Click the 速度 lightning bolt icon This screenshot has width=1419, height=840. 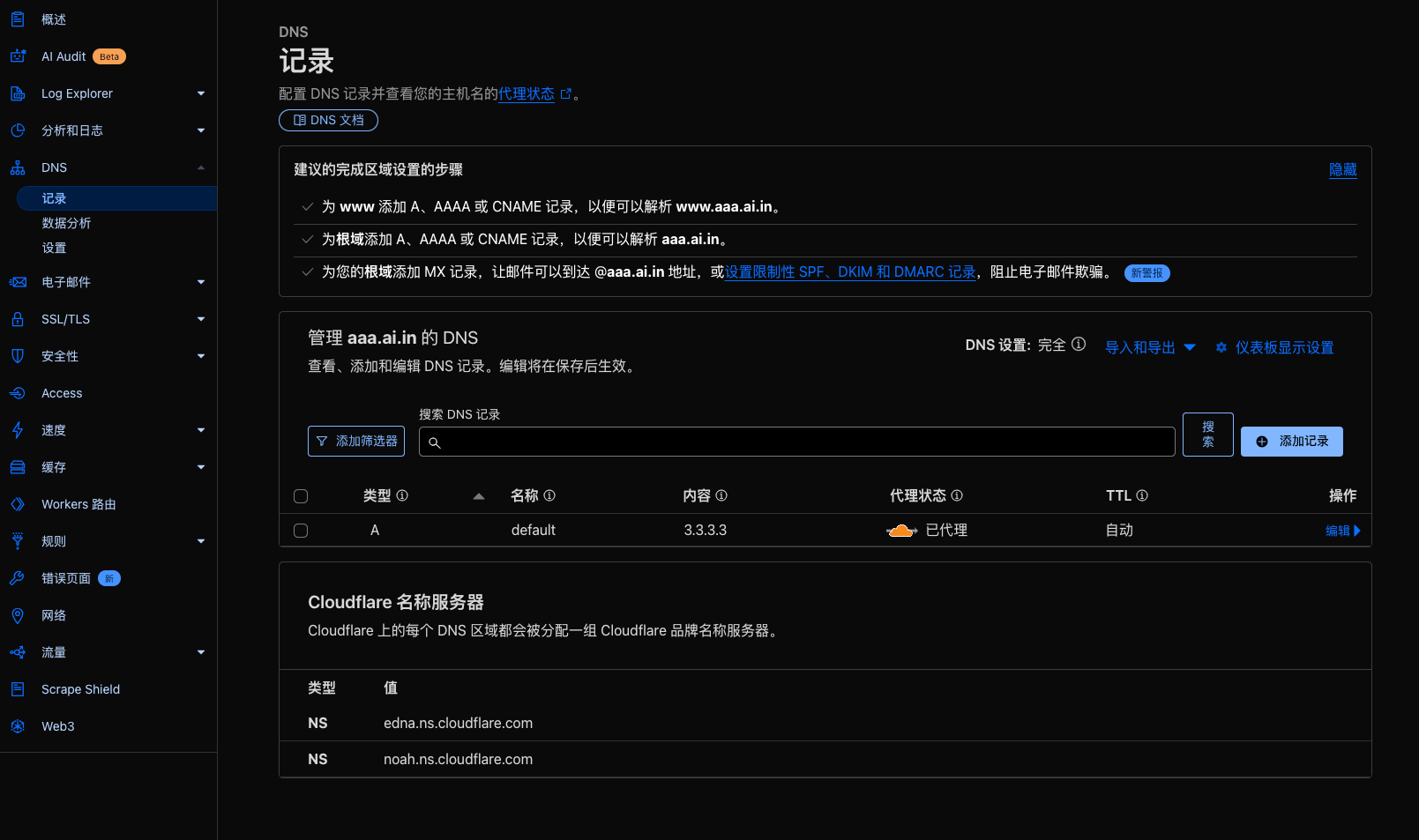(18, 430)
